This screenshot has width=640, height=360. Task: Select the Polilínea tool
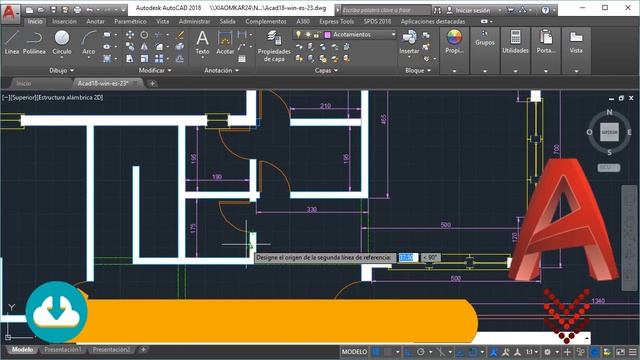pos(34,42)
